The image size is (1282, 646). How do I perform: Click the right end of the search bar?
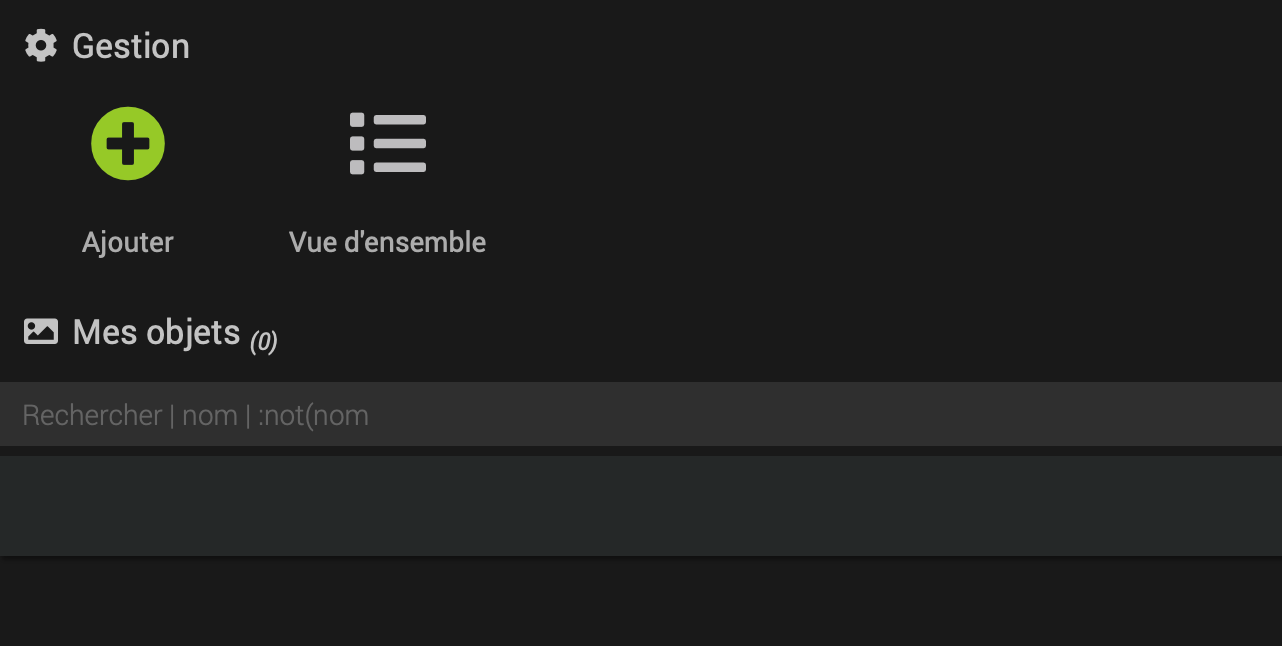tap(1250, 415)
